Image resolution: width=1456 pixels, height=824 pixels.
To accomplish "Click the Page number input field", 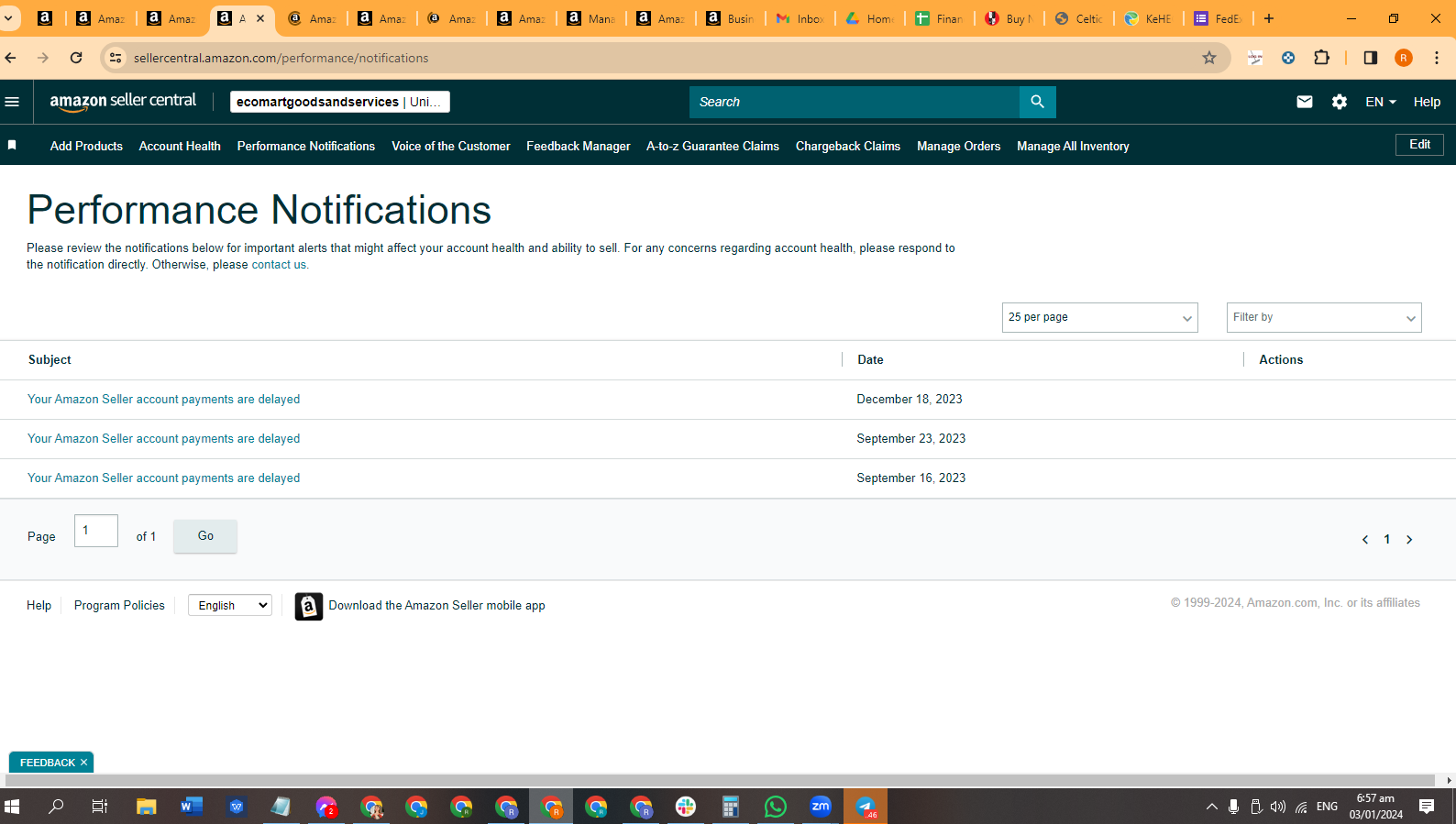I will pyautogui.click(x=96, y=531).
